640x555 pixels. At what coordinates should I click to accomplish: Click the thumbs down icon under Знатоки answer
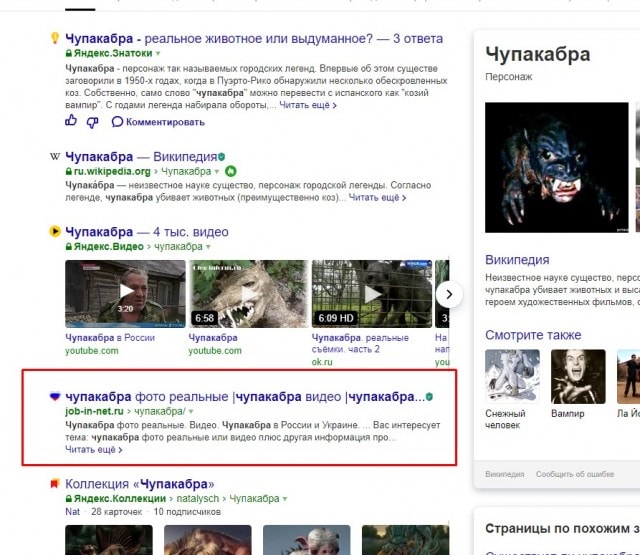(93, 122)
